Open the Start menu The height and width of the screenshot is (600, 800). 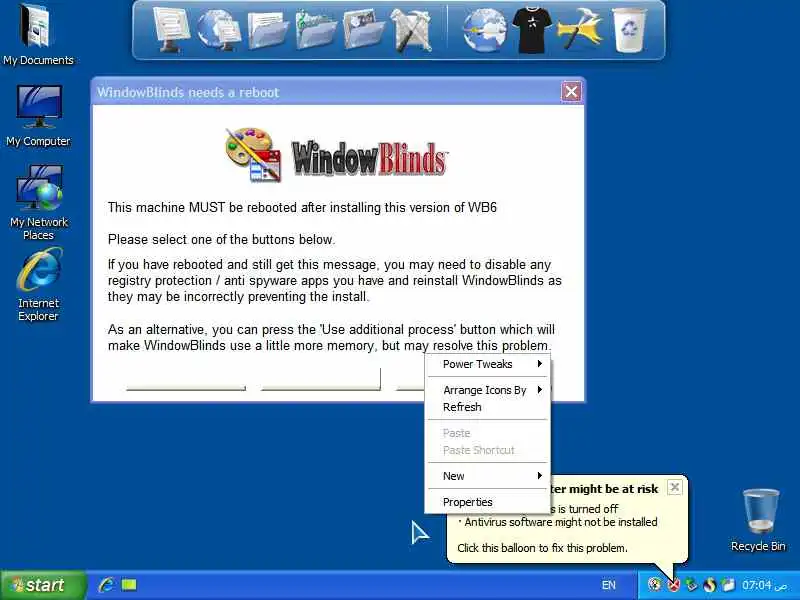coord(43,585)
